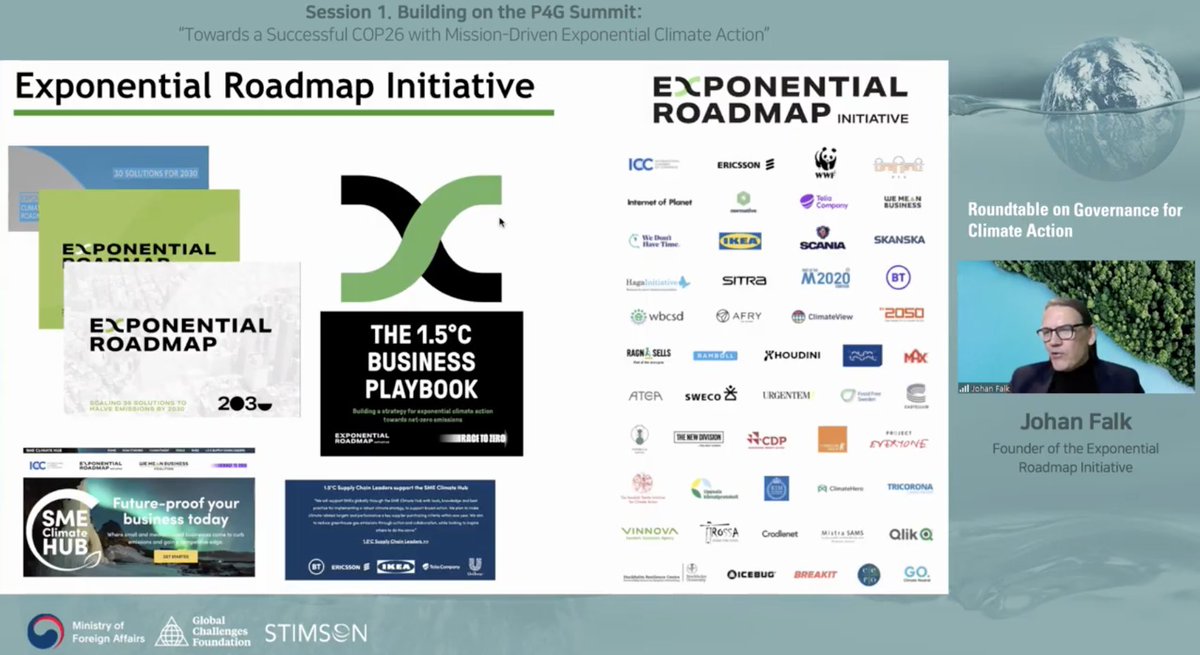Image resolution: width=1200 pixels, height=655 pixels.
Task: Click the GO Climate Neutral logo
Action: (917, 574)
